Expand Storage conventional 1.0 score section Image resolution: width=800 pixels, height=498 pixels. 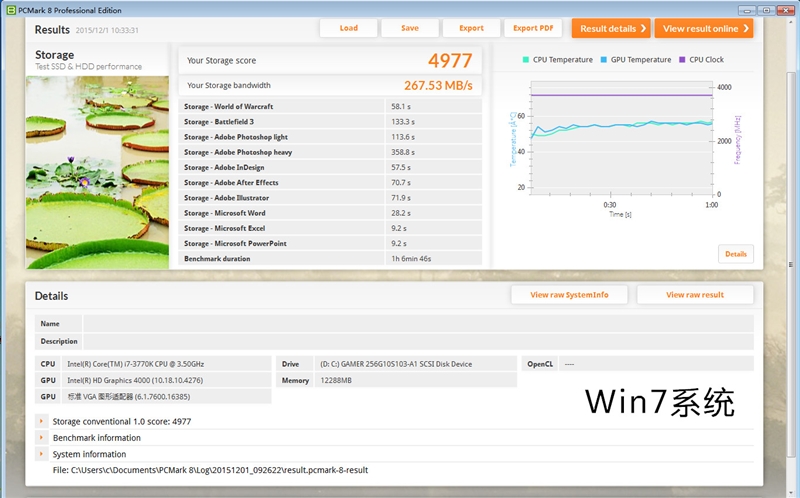pos(42,421)
